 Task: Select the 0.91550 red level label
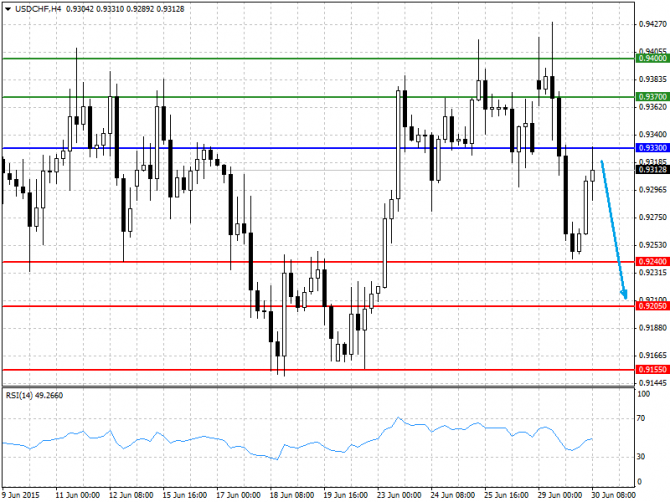coord(652,370)
